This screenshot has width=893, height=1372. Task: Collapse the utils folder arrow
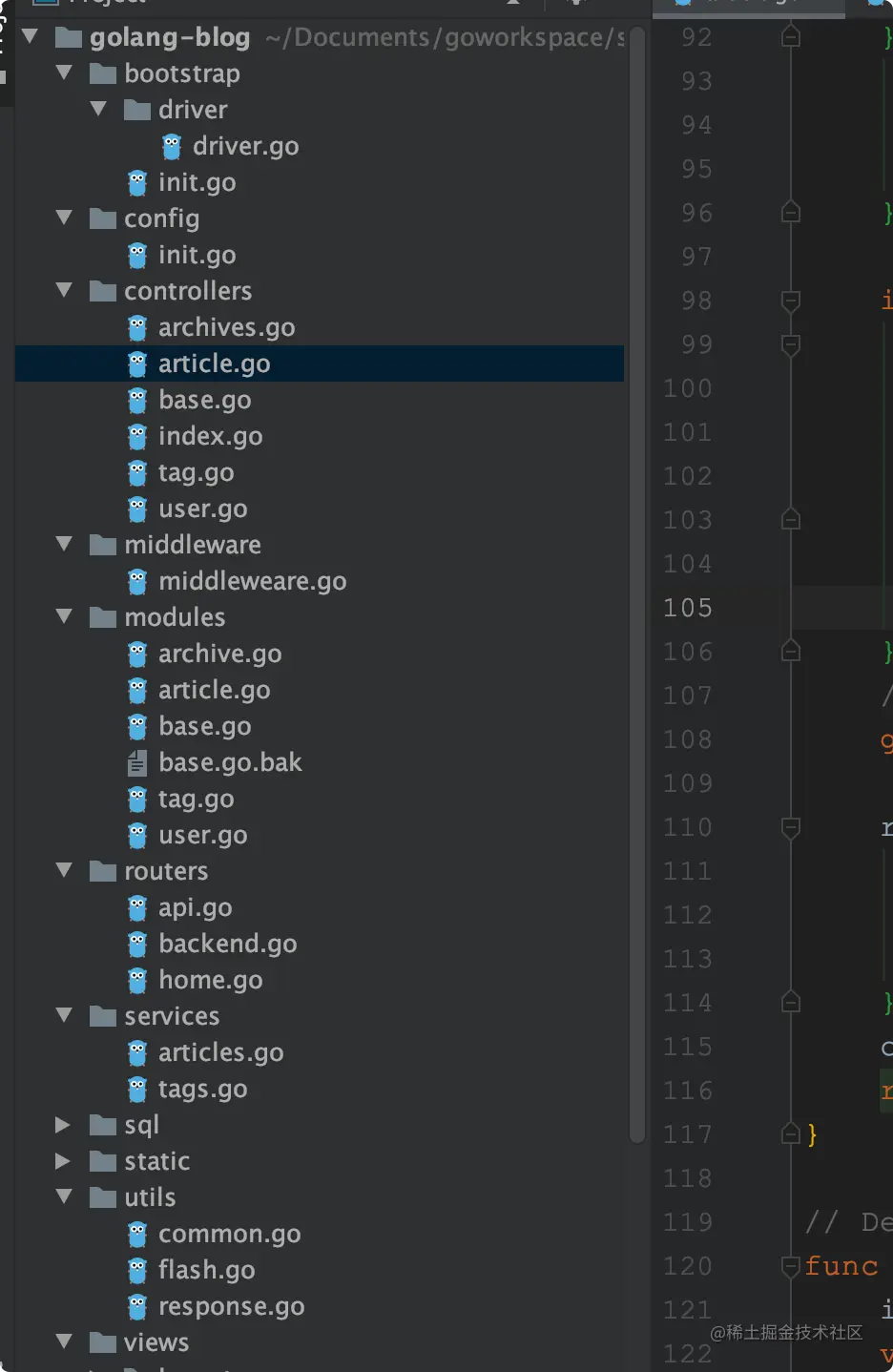[64, 1196]
